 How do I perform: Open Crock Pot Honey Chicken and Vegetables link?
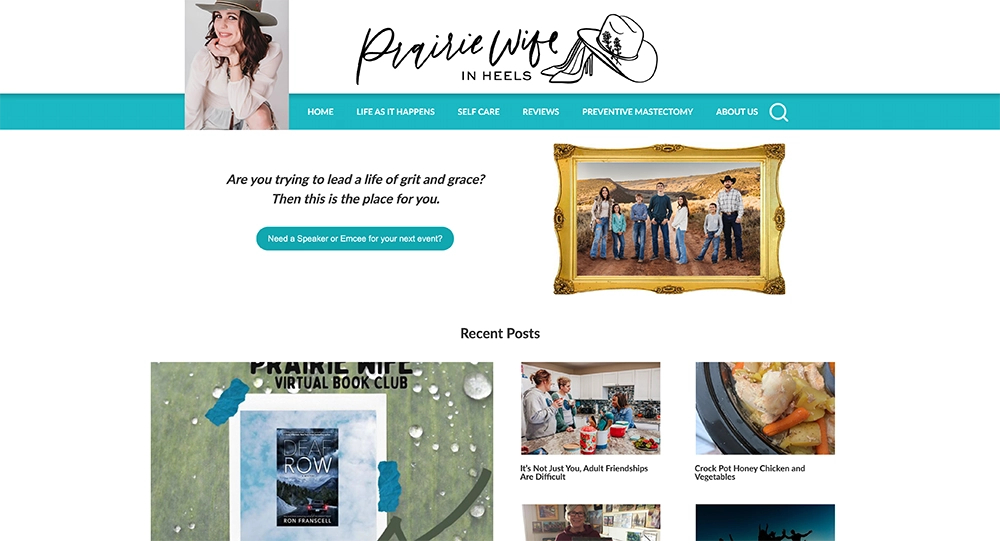click(749, 472)
